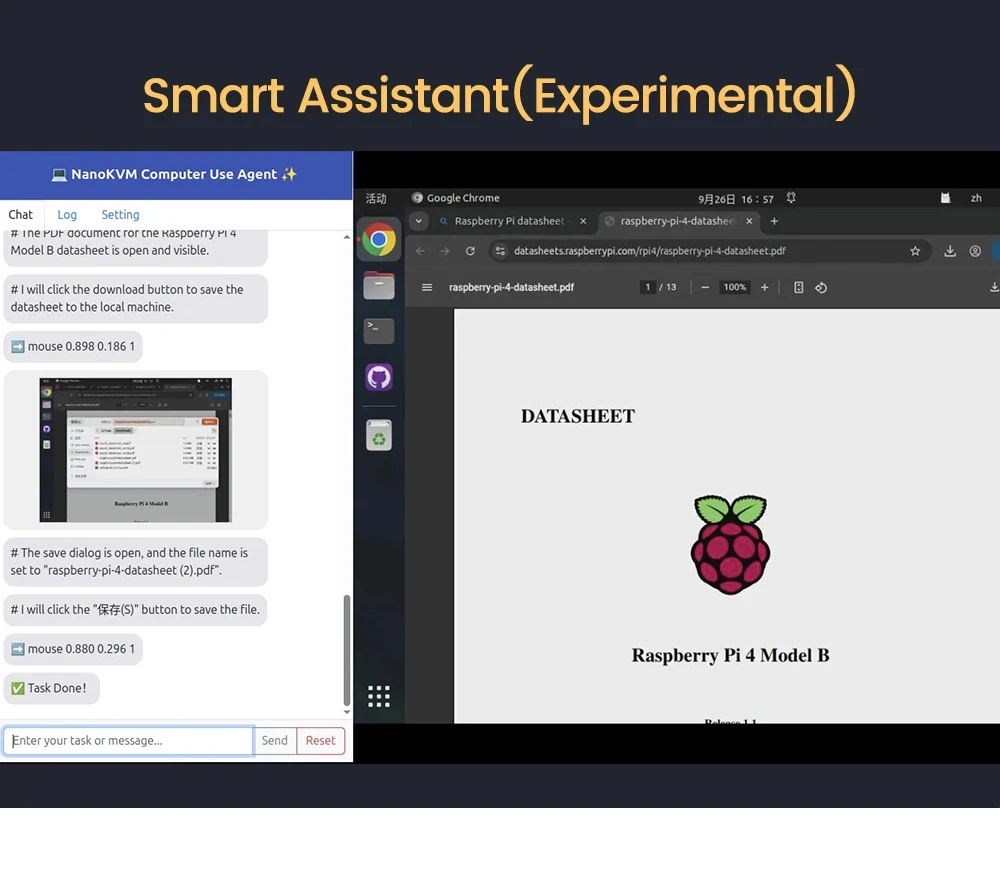Click the DATASHEET heading in the PDF
Viewport: 1000px width, 896px height.
(578, 416)
